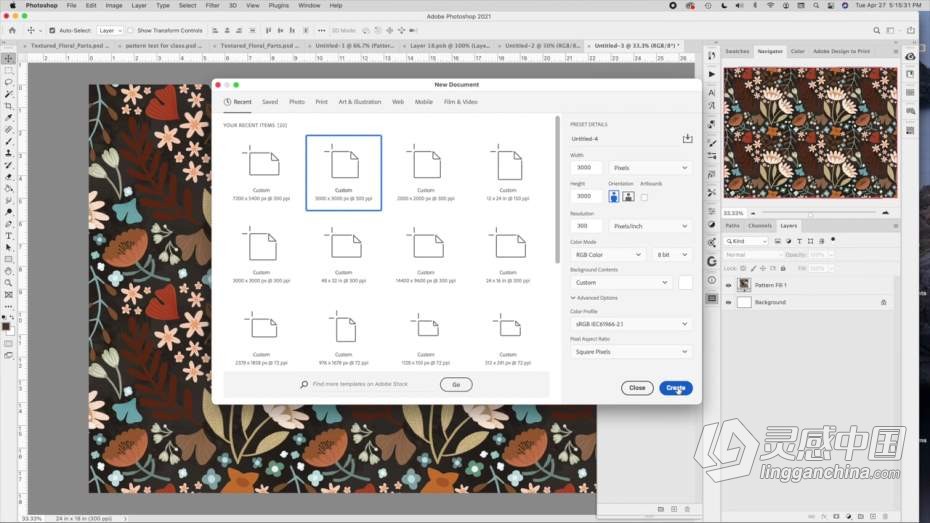Switch to the Saved tab
The width and height of the screenshot is (930, 523).
(270, 102)
